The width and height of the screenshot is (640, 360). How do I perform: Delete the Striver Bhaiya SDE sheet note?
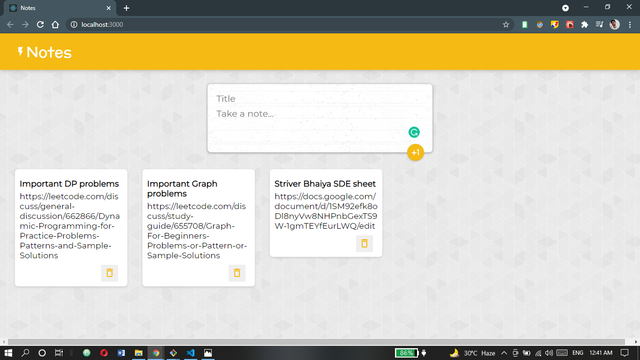point(364,244)
